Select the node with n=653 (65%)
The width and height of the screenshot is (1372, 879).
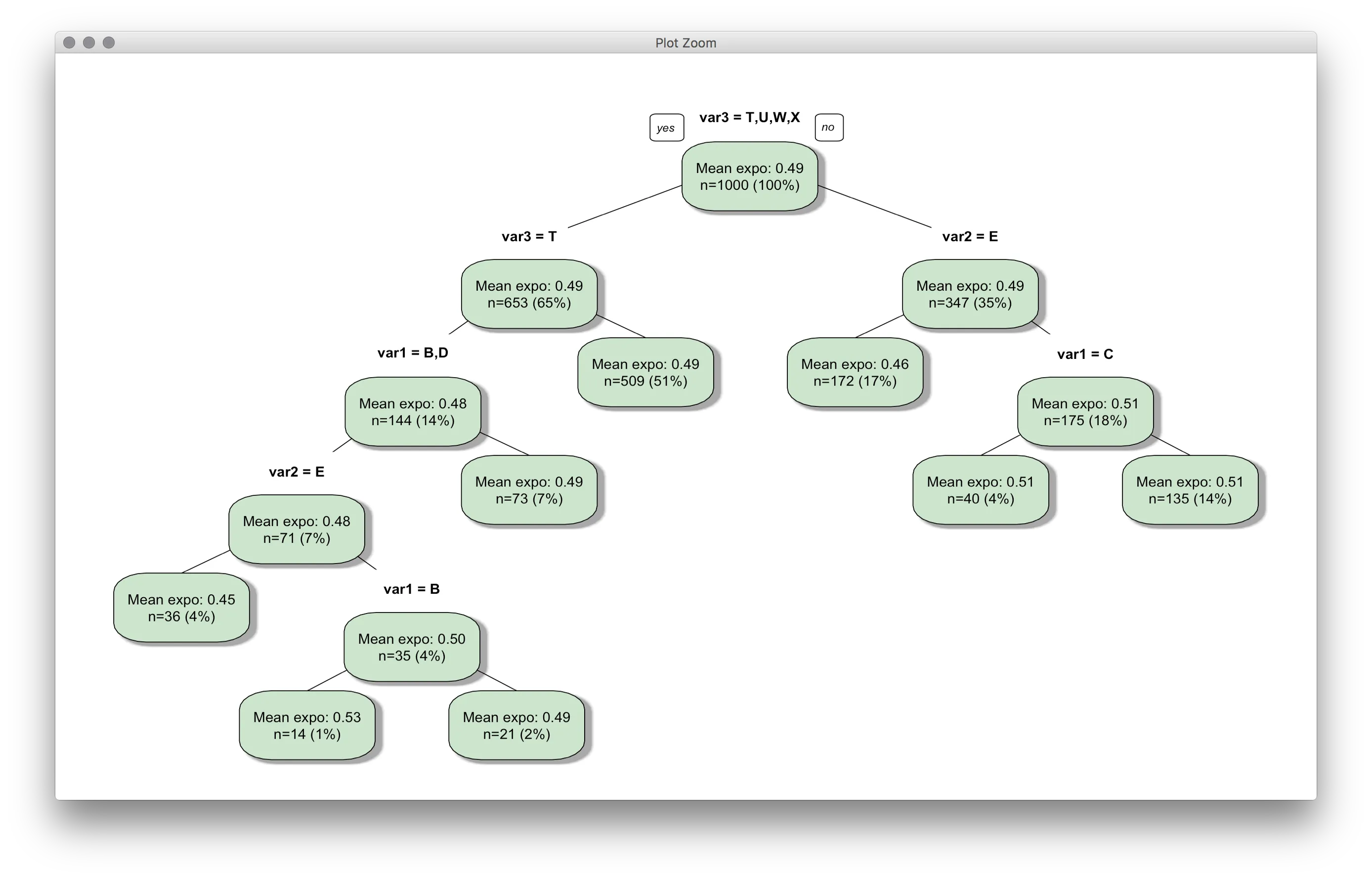point(529,294)
